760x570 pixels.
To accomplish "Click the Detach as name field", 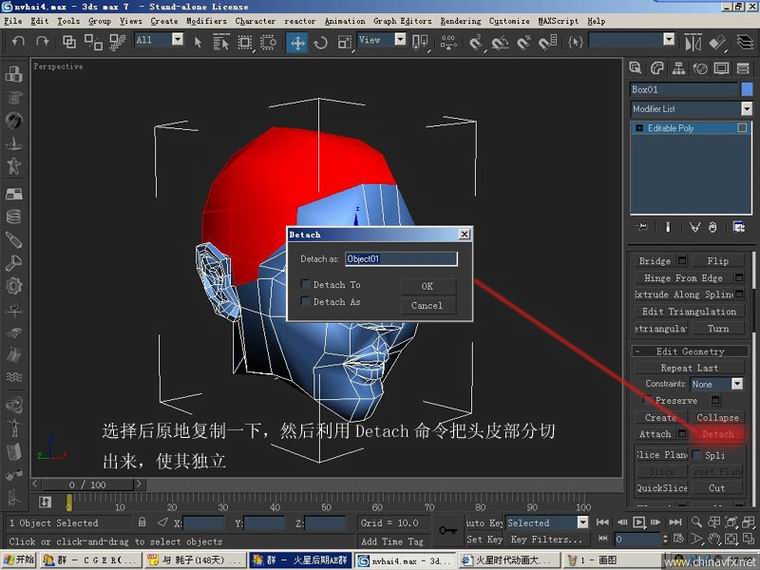I will (x=401, y=259).
